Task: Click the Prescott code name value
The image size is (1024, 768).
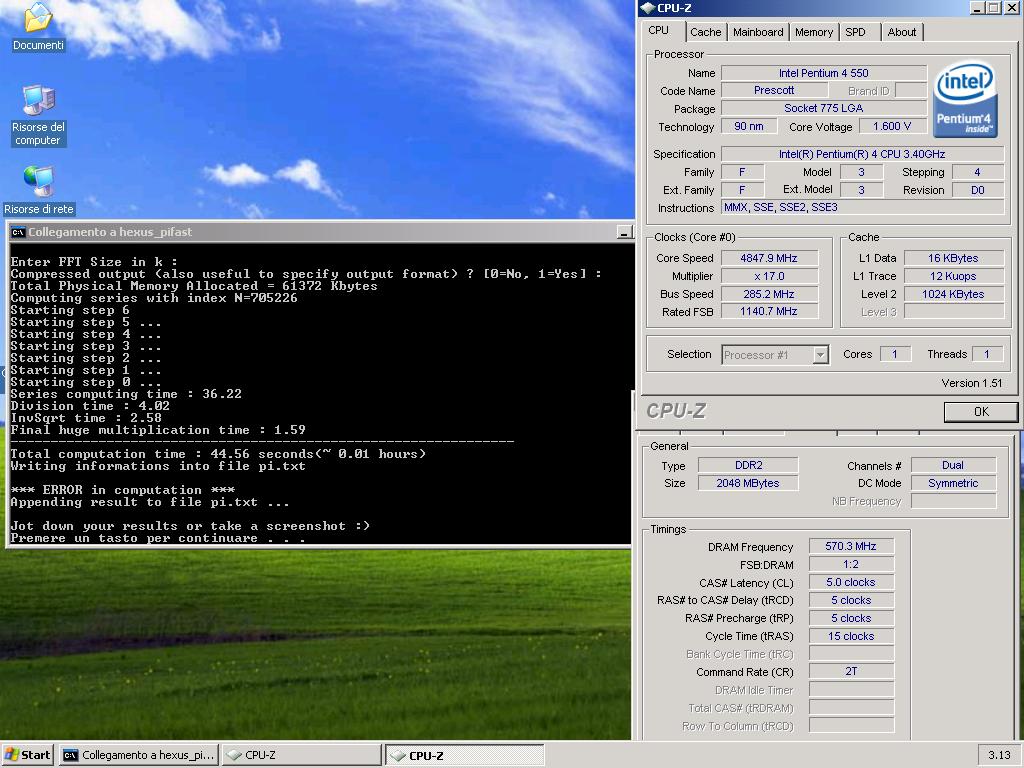Action: (x=774, y=91)
